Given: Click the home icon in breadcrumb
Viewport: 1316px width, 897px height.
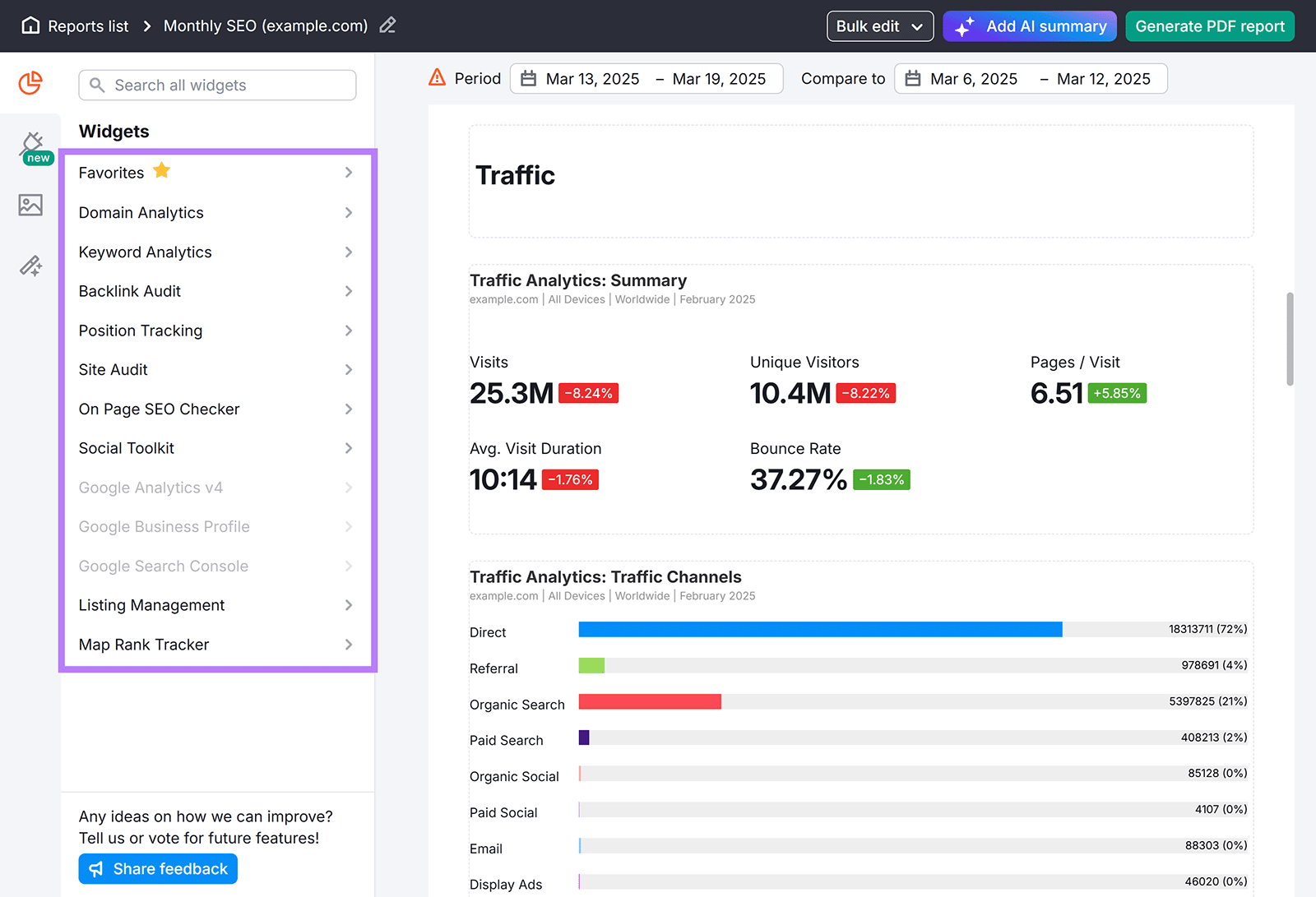Looking at the screenshot, I should [x=30, y=25].
